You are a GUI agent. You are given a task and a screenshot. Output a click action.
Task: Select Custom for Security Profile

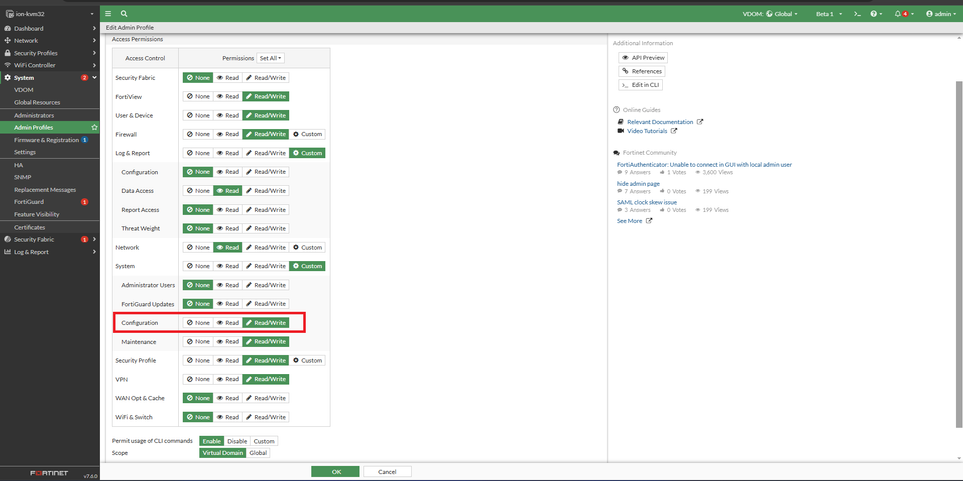(307, 361)
